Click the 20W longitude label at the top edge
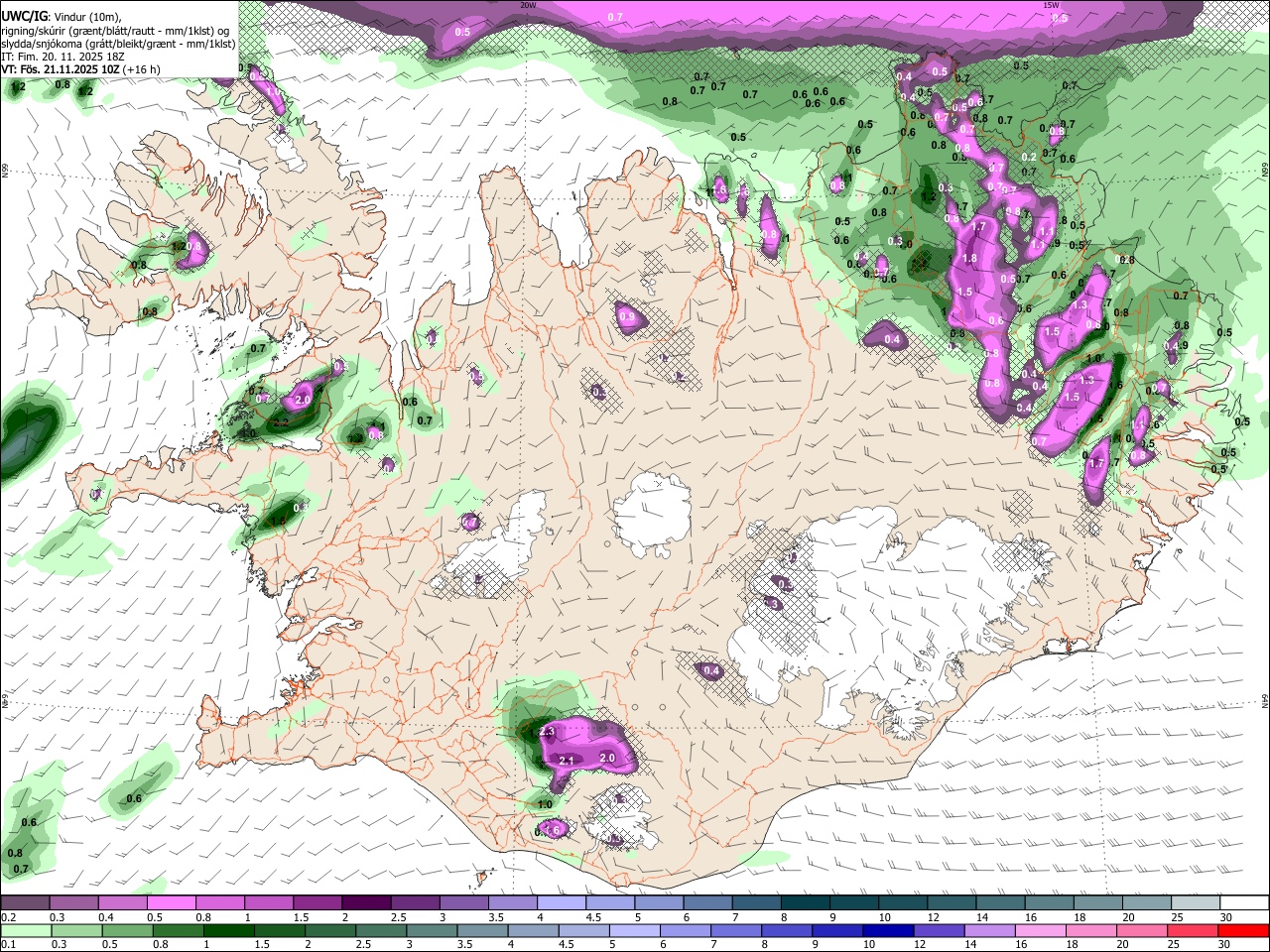1270x952 pixels. coord(528,5)
